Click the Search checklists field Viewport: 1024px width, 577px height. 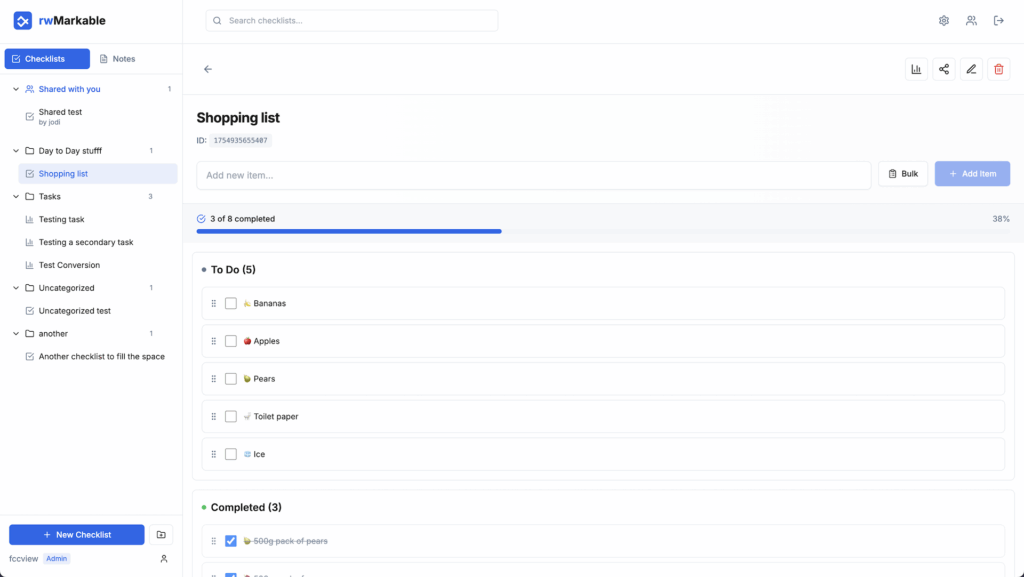352,20
